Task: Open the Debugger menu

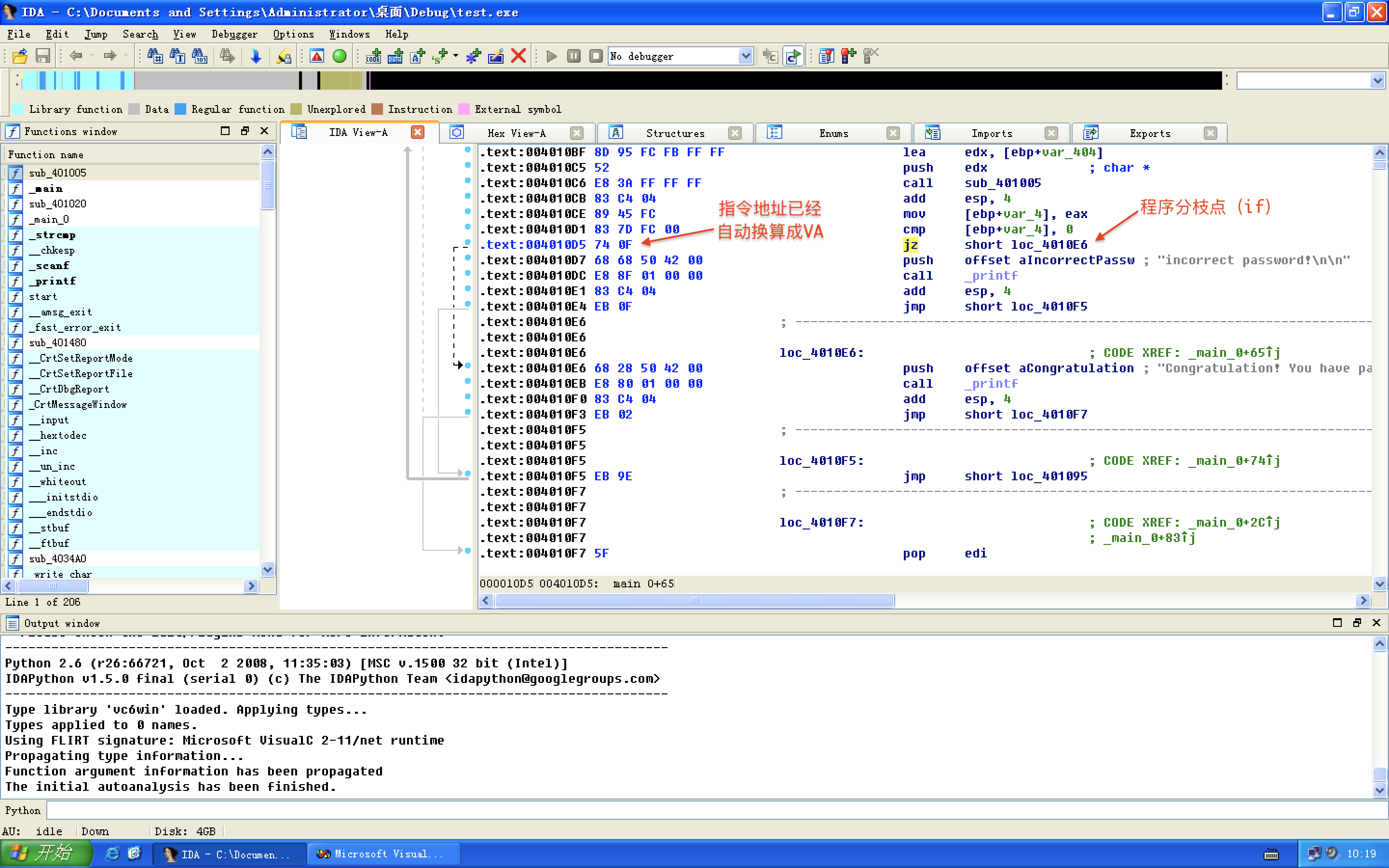Action: 234,34
